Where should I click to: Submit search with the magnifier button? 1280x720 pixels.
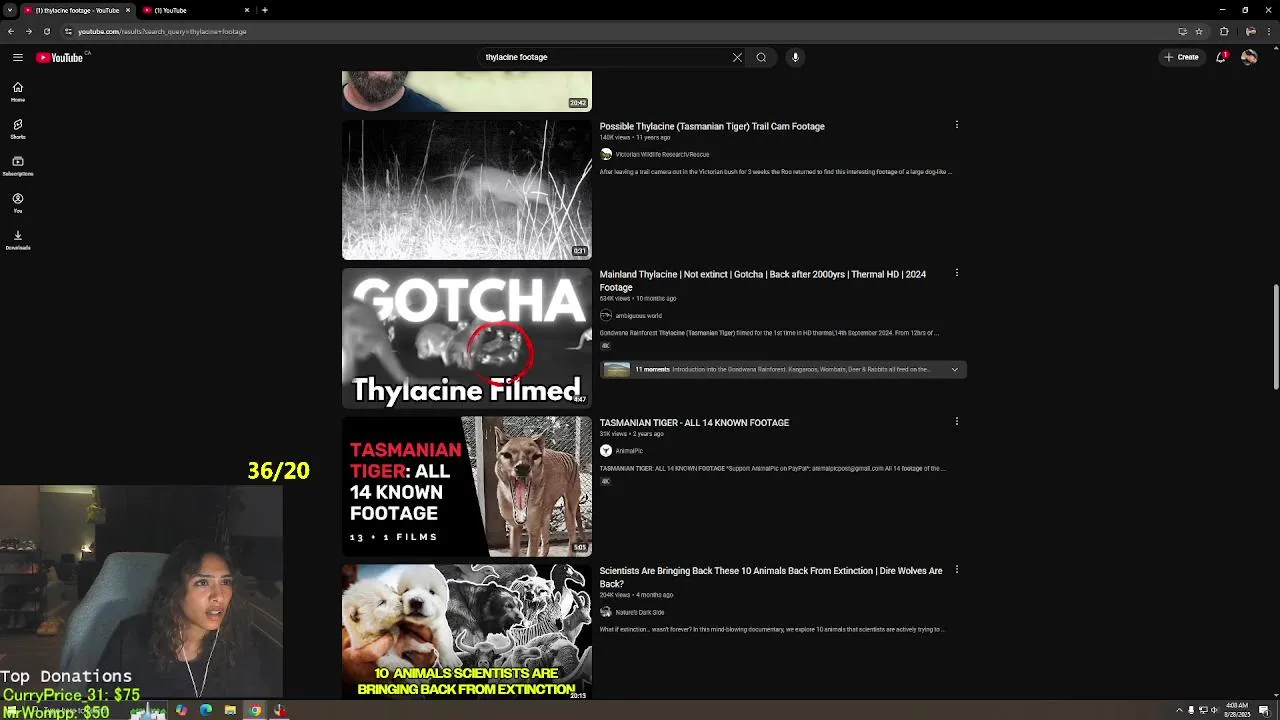pyautogui.click(x=761, y=57)
